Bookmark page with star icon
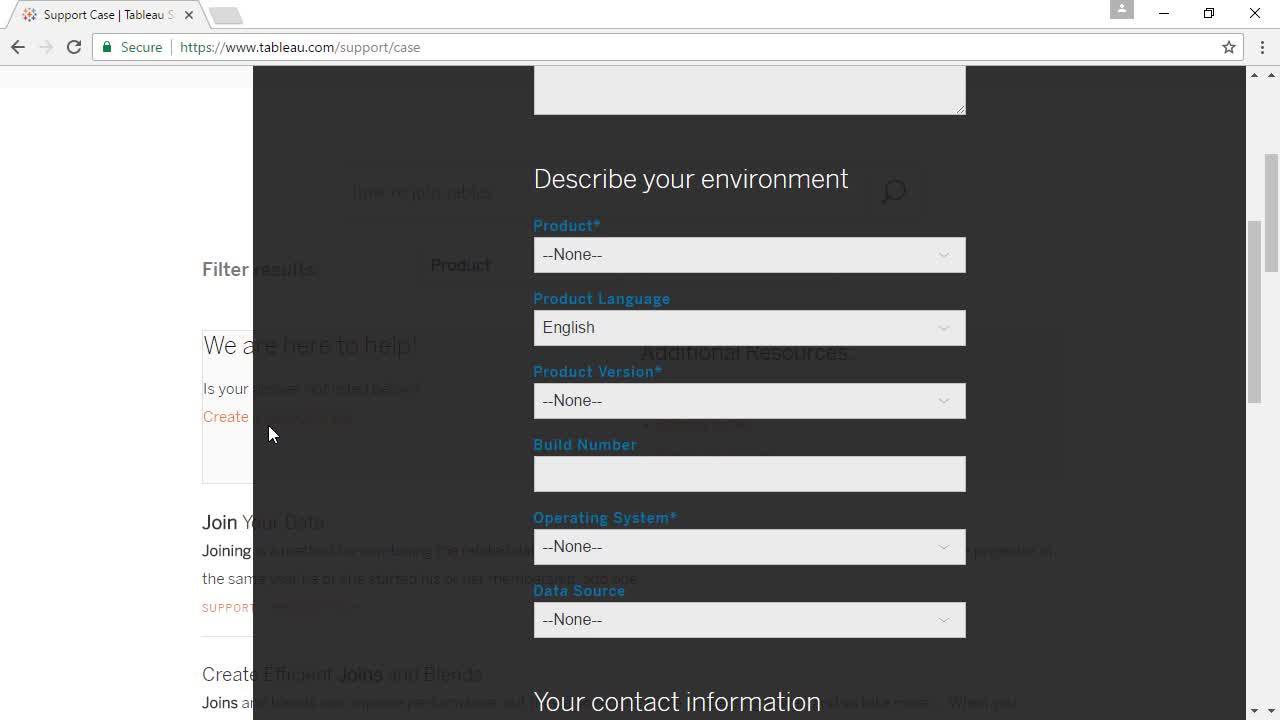Image resolution: width=1280 pixels, height=720 pixels. 1229,47
